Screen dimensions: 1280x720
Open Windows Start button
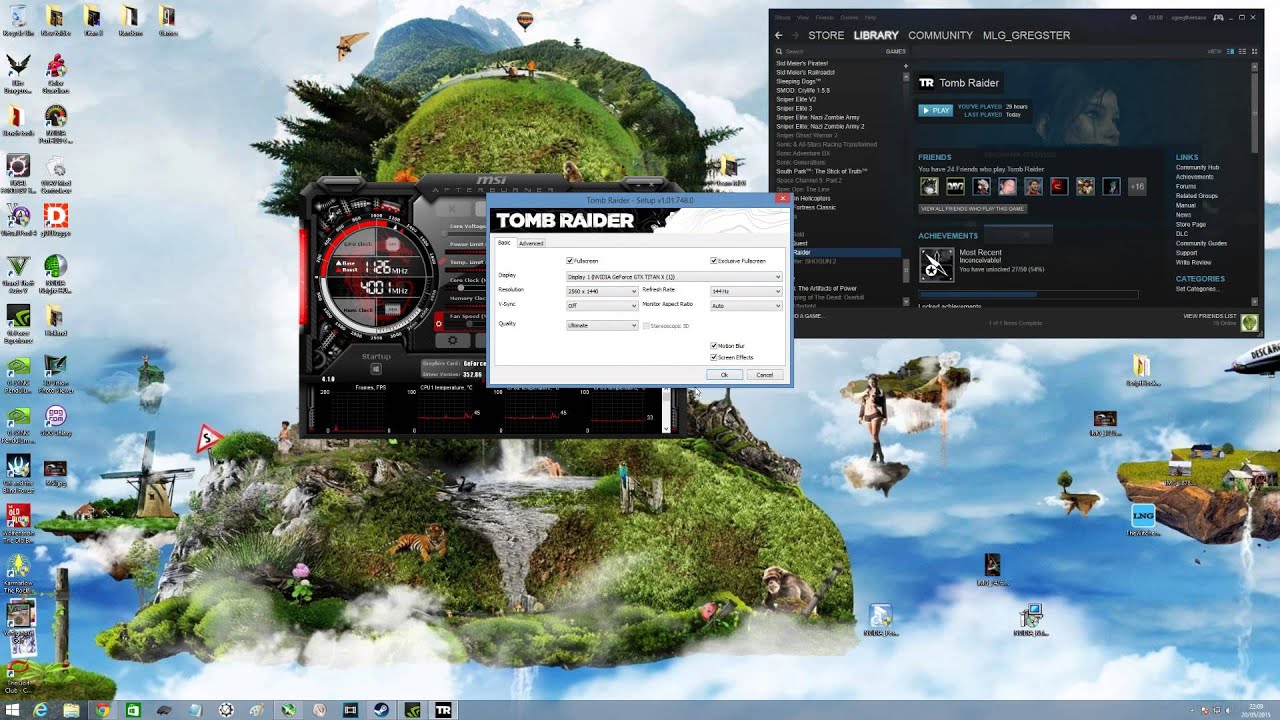coord(14,710)
